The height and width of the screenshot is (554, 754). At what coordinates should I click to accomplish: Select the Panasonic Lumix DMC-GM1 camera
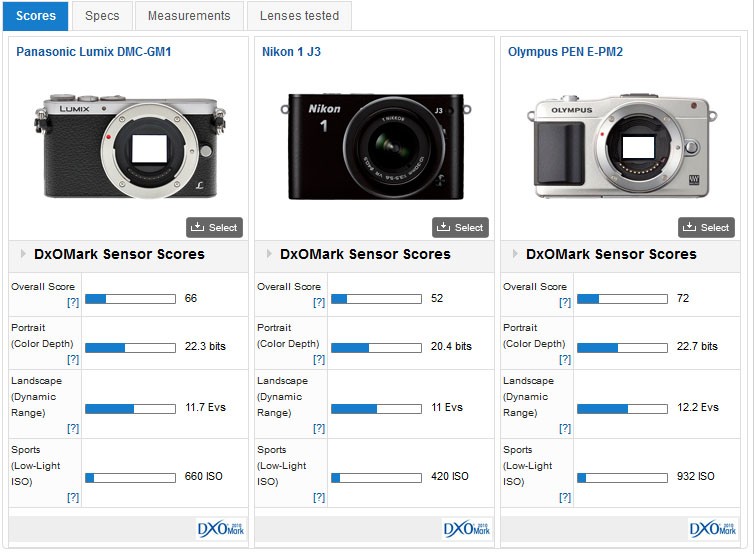coord(214,227)
